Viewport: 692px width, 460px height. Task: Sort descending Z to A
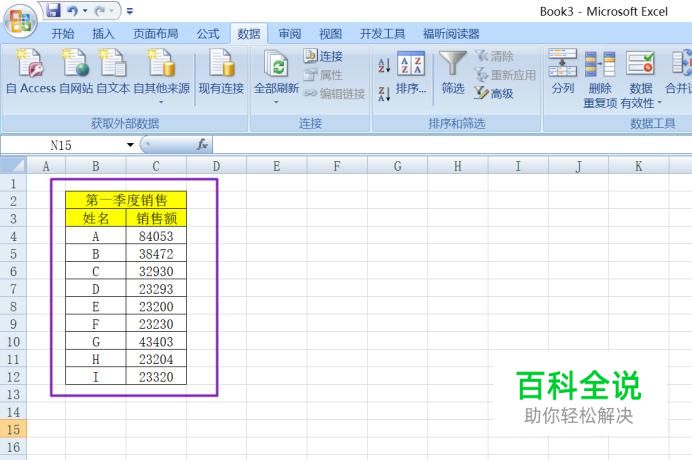pyautogui.click(x=384, y=94)
